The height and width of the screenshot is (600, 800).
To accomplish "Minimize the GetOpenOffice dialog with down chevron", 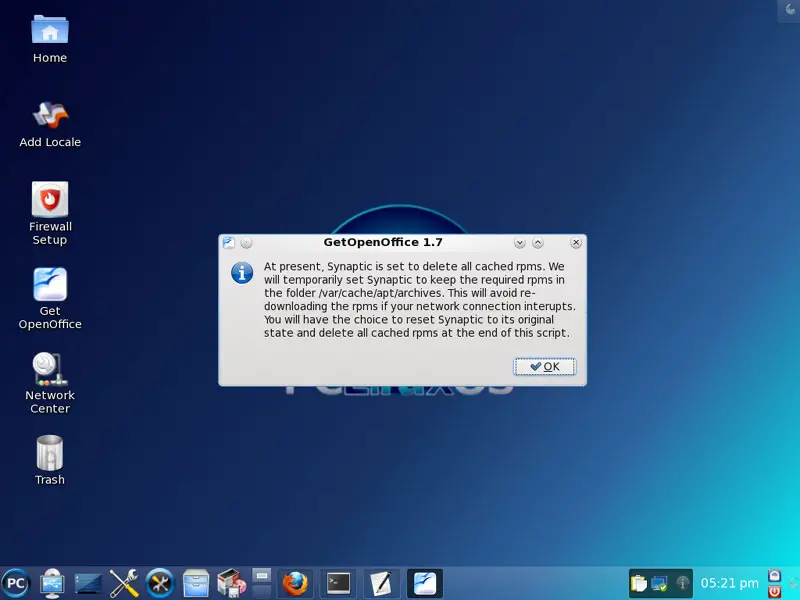I will click(x=519, y=243).
